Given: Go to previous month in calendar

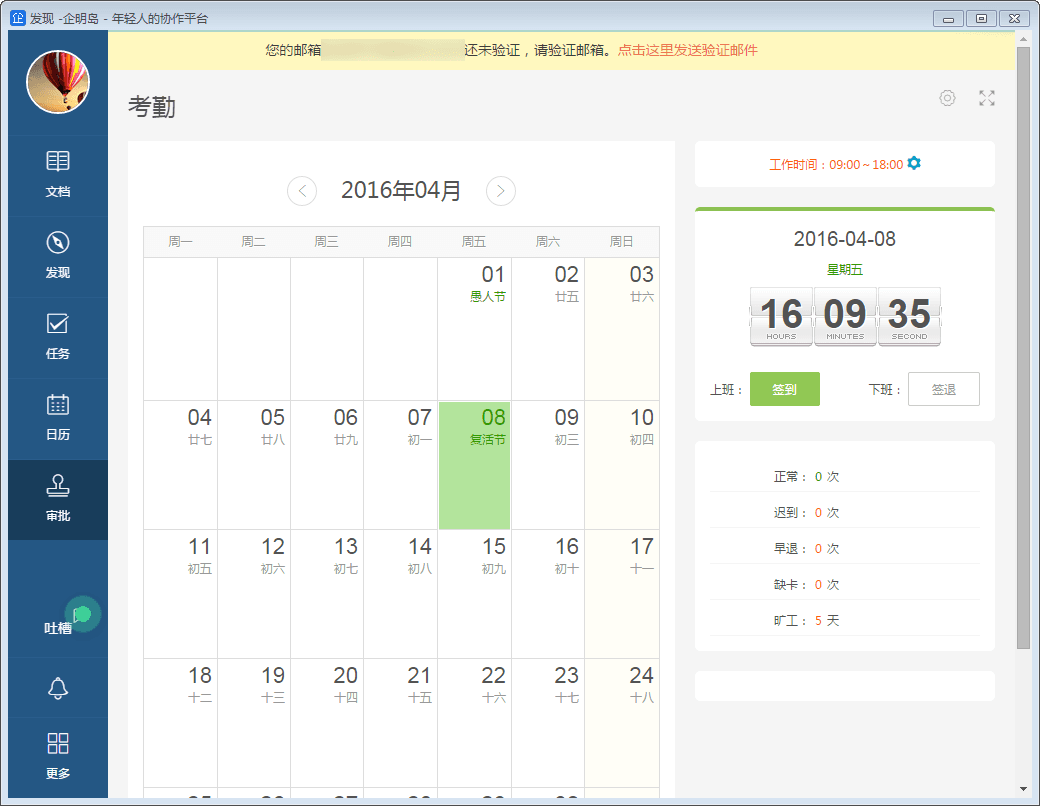Looking at the screenshot, I should (302, 191).
